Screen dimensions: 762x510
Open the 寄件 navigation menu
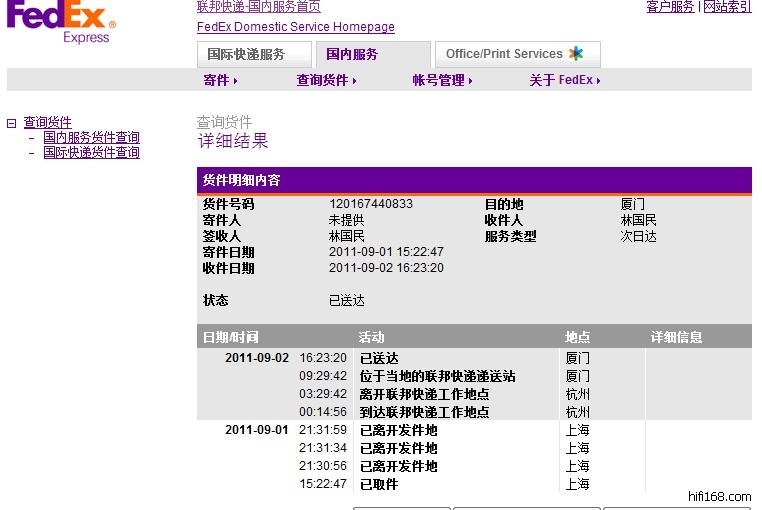tap(221, 80)
